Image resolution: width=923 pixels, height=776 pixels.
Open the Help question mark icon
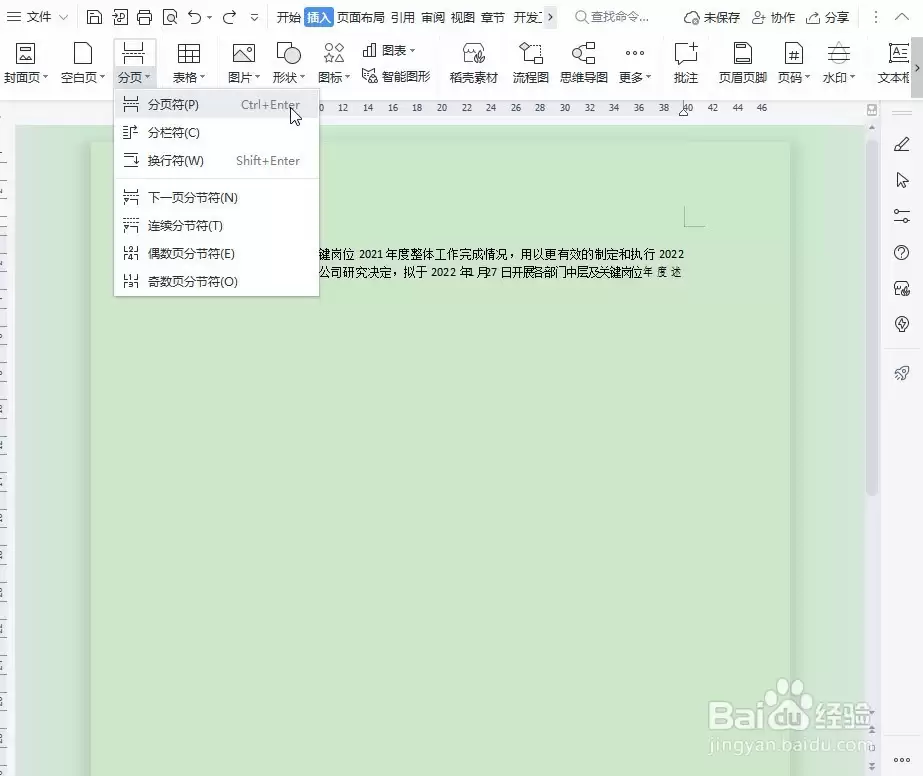pos(902,253)
